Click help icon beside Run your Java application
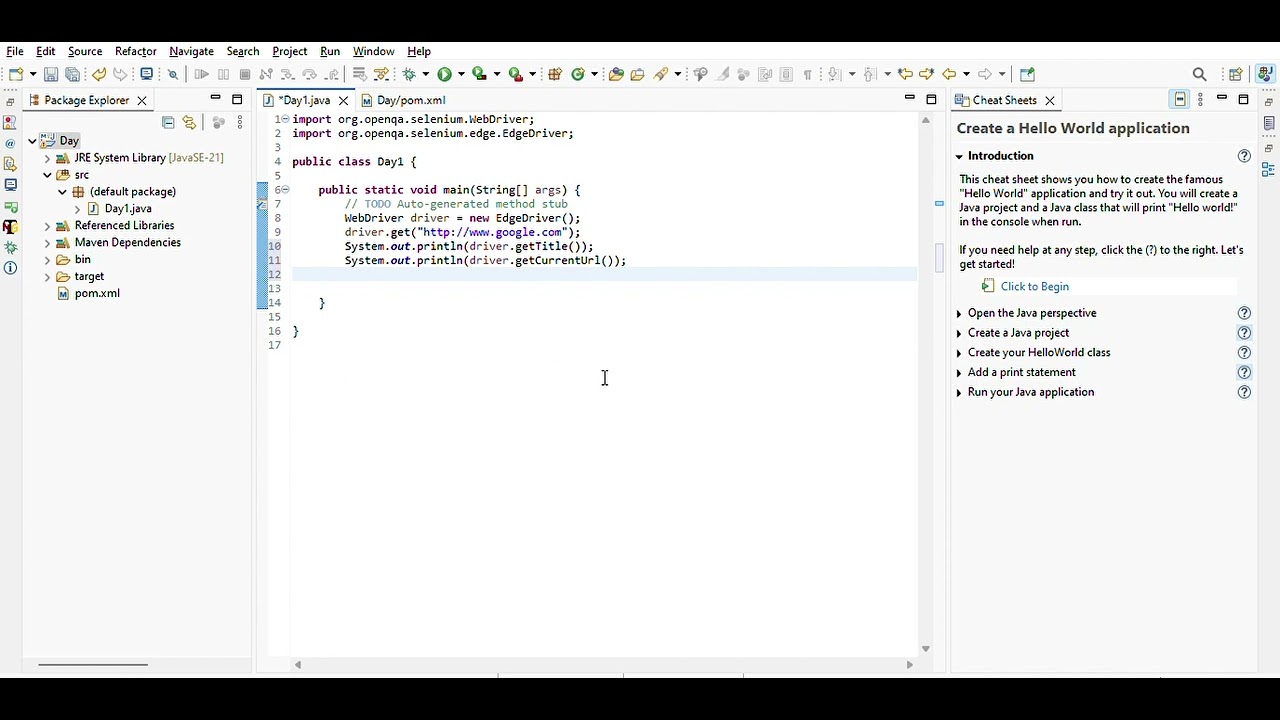 click(1244, 392)
